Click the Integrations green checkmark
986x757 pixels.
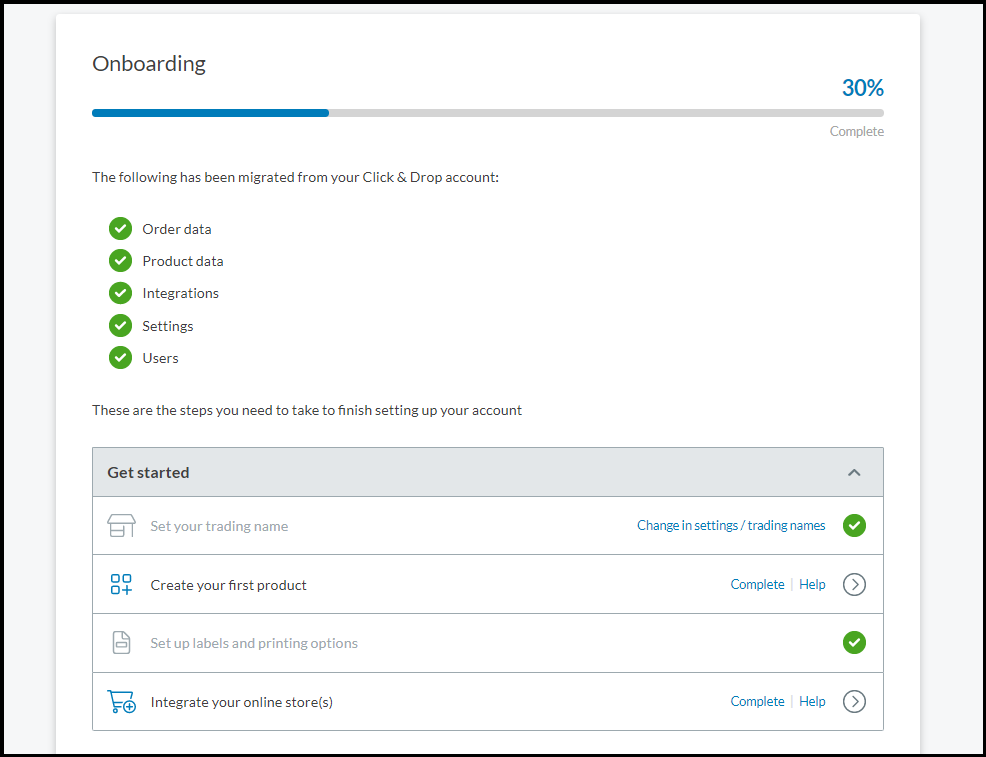(120, 293)
